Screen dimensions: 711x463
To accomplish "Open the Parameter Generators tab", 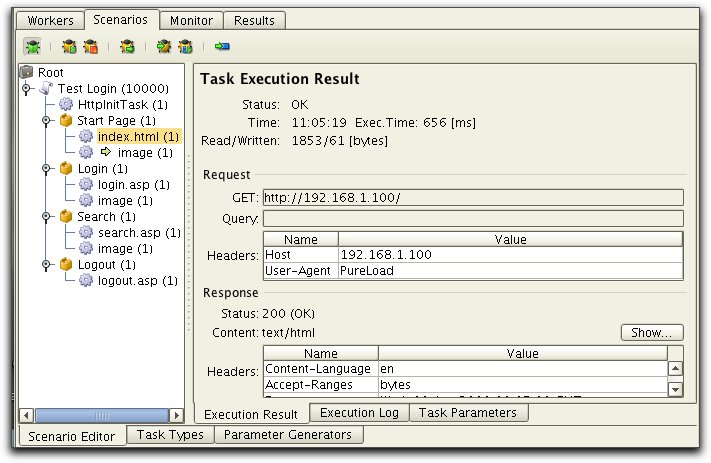I will pos(288,435).
